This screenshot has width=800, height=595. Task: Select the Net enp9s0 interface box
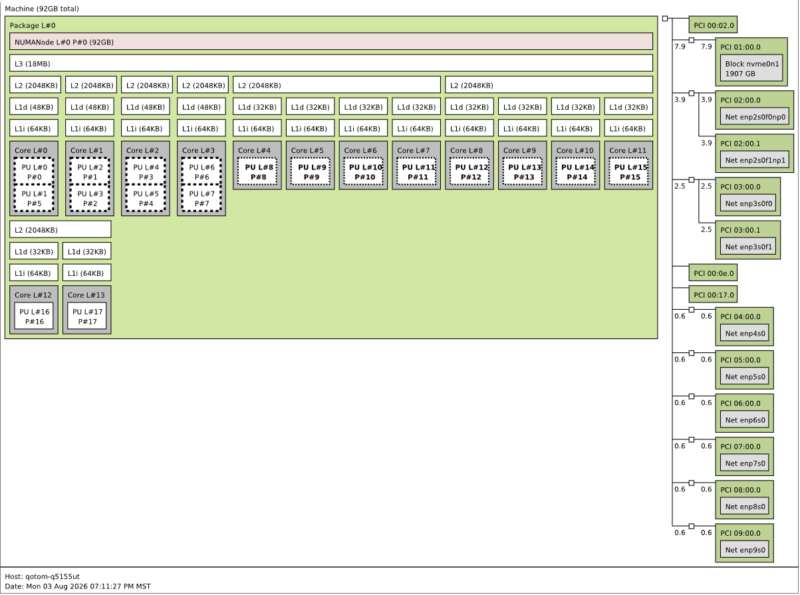pos(745,550)
